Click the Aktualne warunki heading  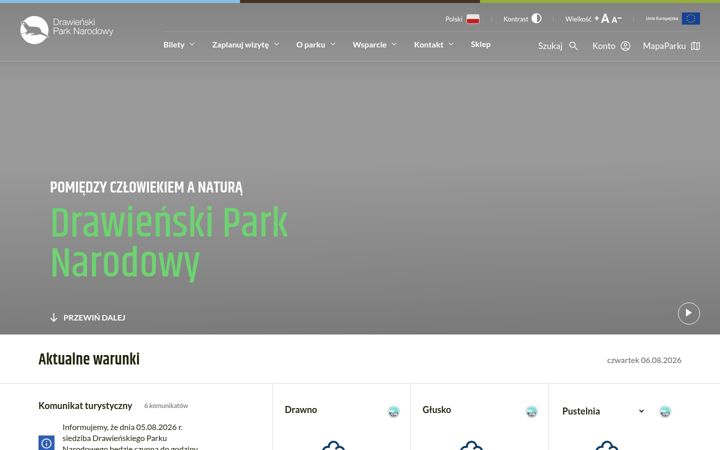pyautogui.click(x=89, y=359)
